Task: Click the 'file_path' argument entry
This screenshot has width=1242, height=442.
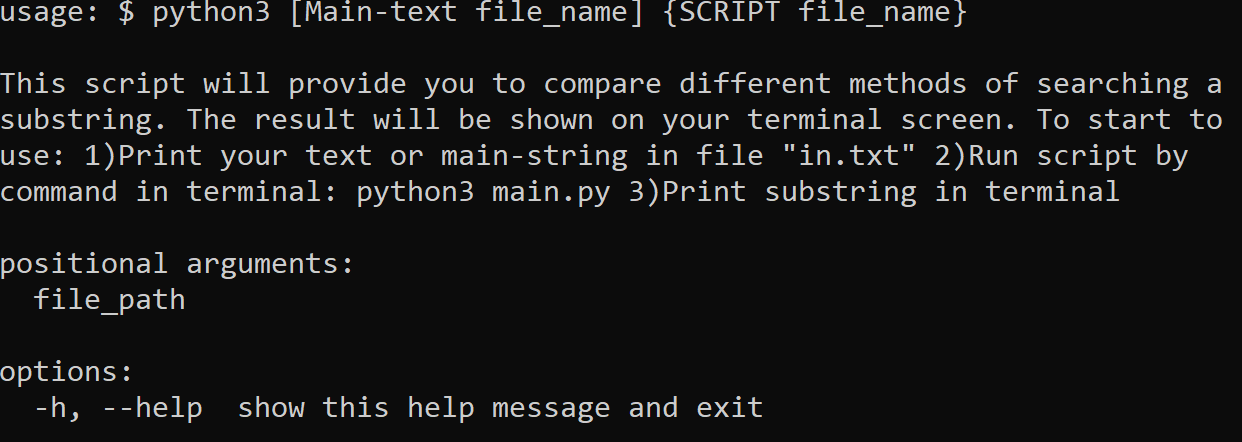Action: pyautogui.click(x=109, y=300)
